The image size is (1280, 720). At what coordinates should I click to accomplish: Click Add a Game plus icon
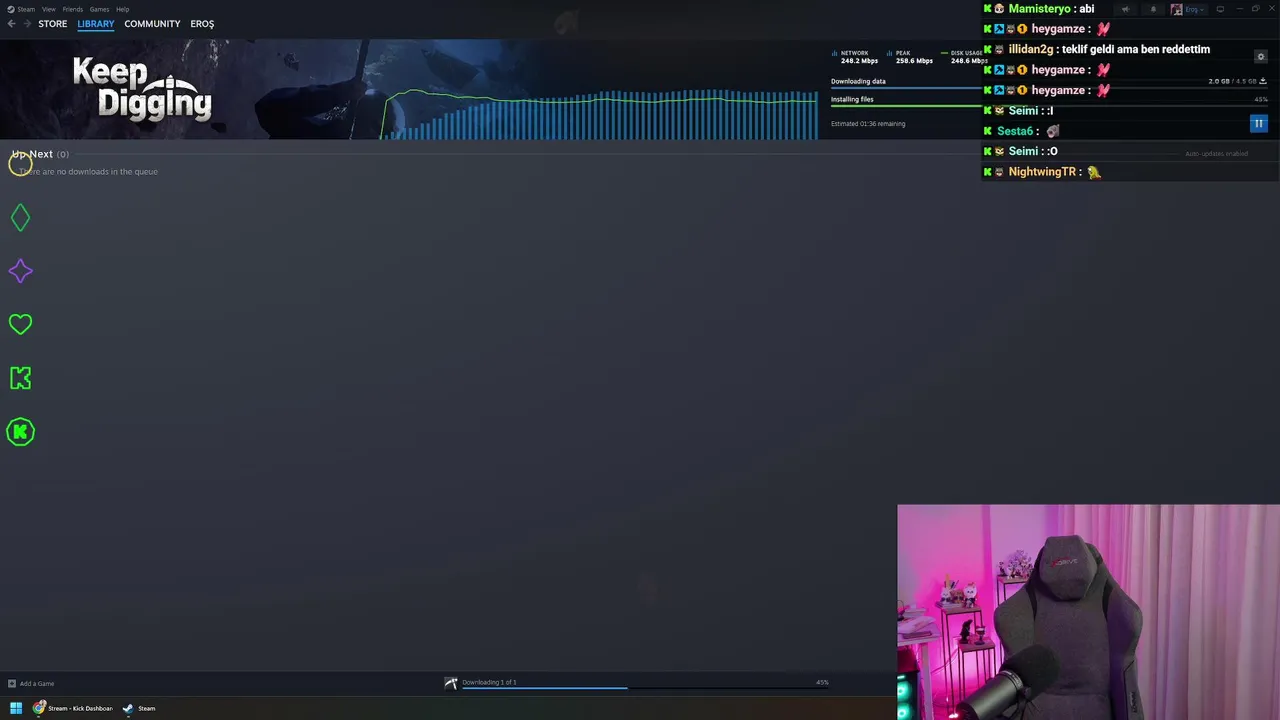[12, 684]
